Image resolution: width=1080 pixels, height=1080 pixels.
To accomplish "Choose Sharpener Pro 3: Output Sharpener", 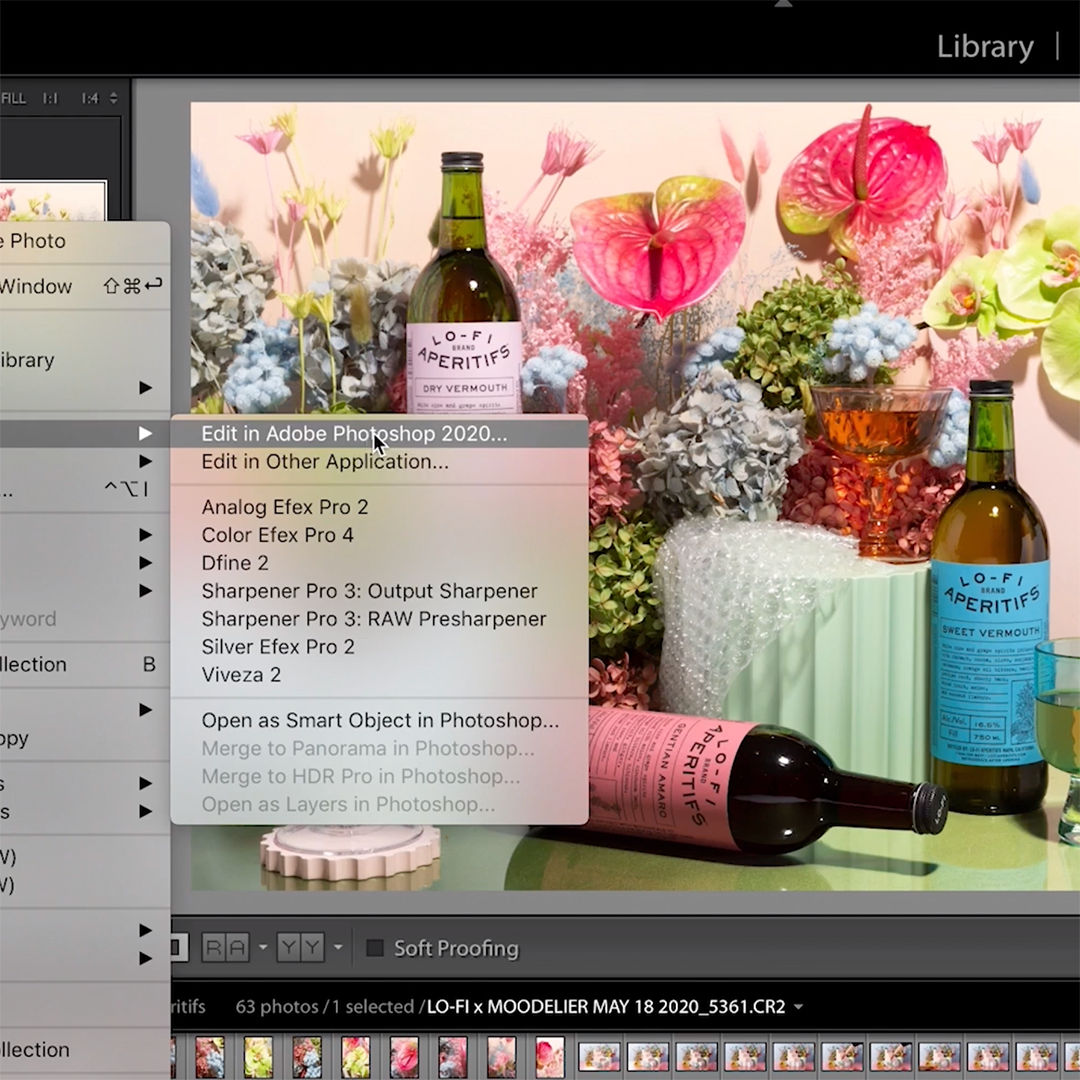I will [x=380, y=591].
